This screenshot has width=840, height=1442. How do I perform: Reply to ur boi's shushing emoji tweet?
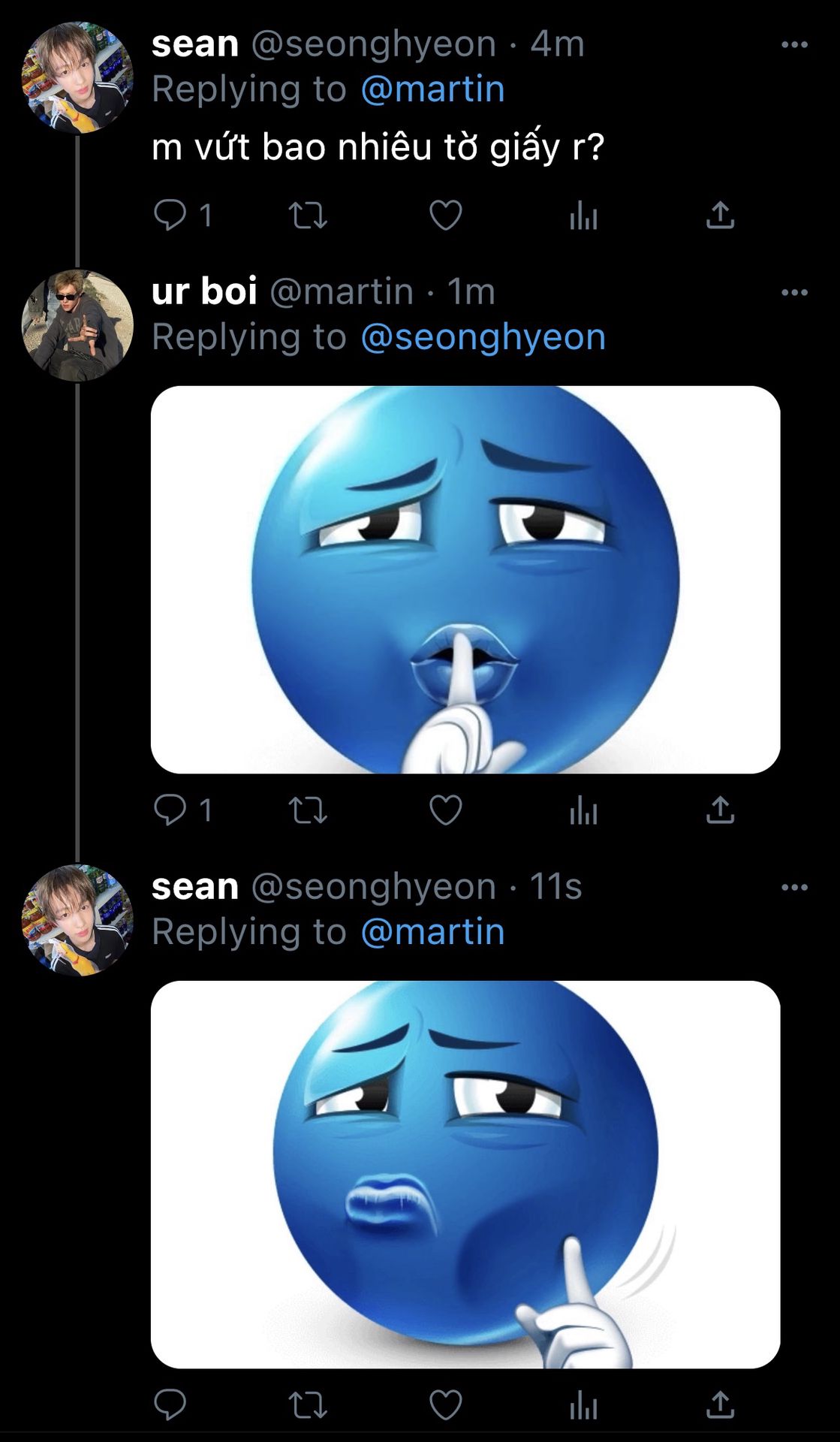point(170,810)
